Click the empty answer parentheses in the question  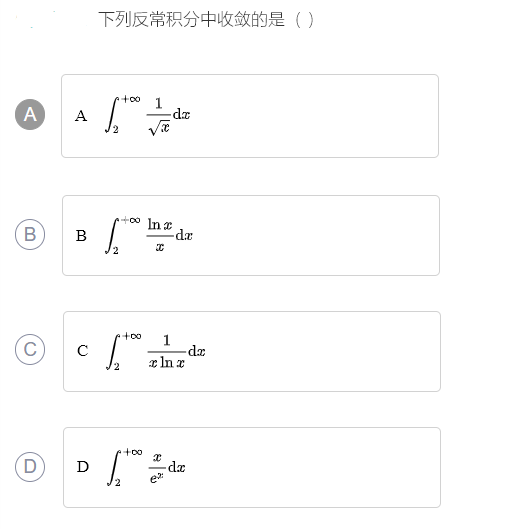click(304, 20)
